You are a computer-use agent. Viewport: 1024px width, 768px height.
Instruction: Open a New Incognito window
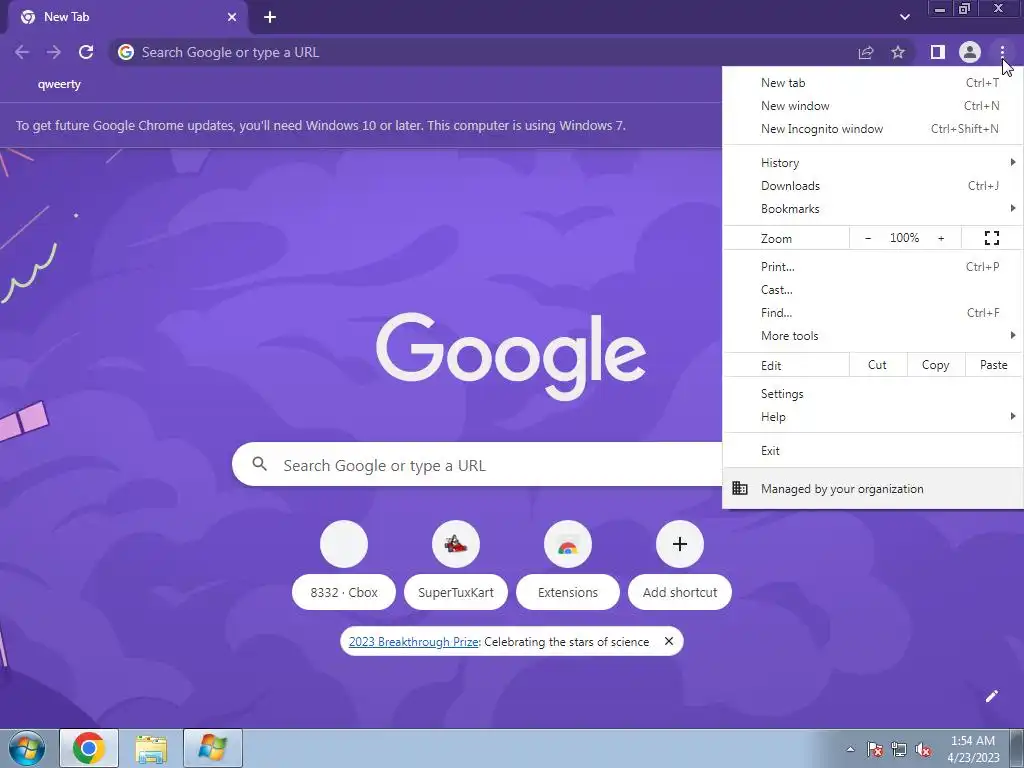tap(872, 129)
